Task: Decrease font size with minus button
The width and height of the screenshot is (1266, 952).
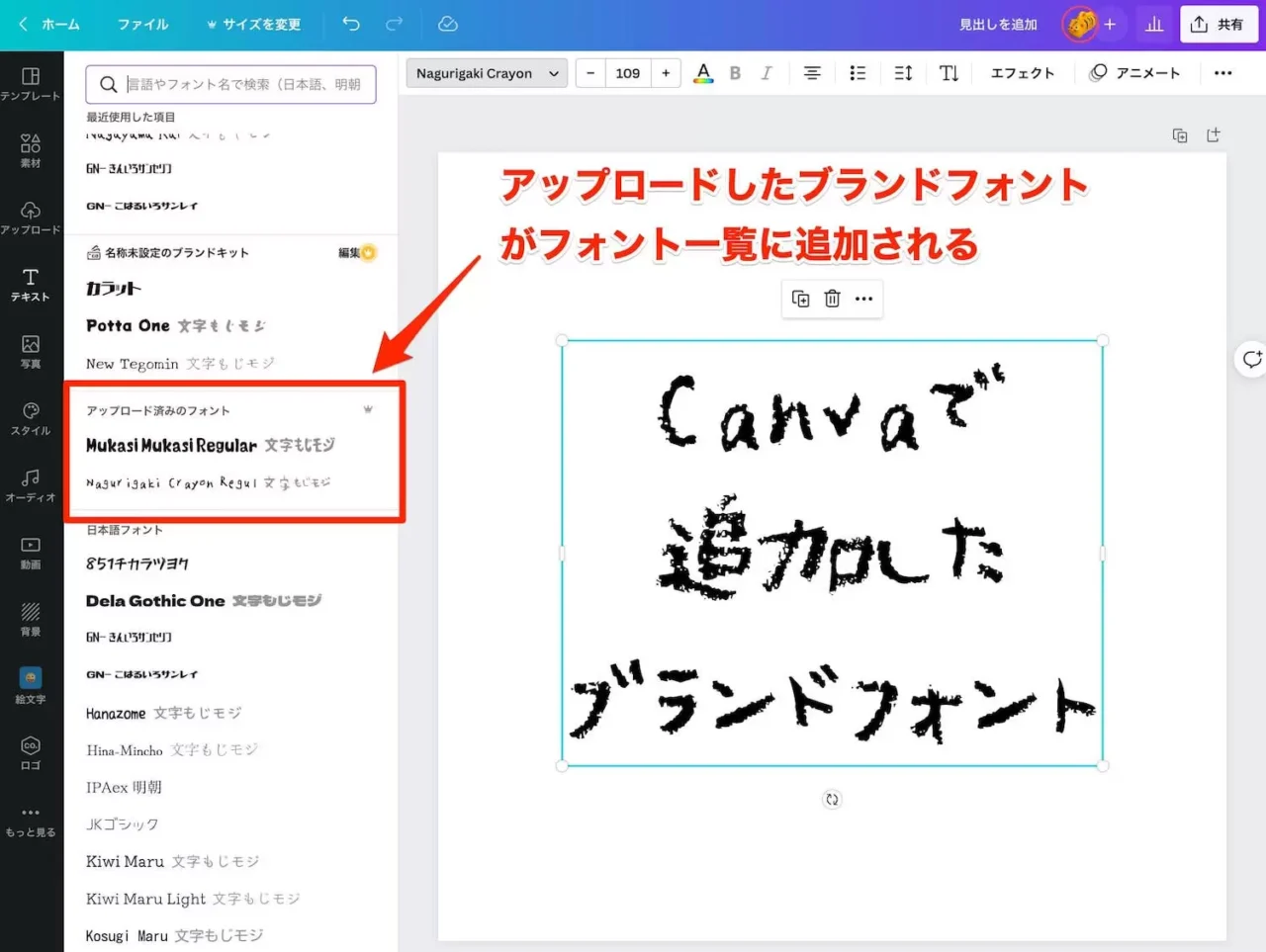Action: (x=590, y=73)
